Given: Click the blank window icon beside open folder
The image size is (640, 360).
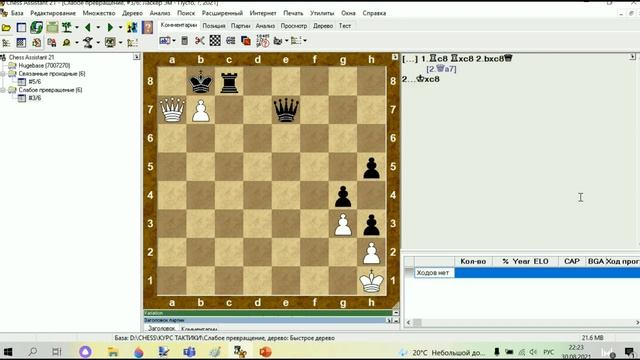Looking at the screenshot, I should point(21,28).
